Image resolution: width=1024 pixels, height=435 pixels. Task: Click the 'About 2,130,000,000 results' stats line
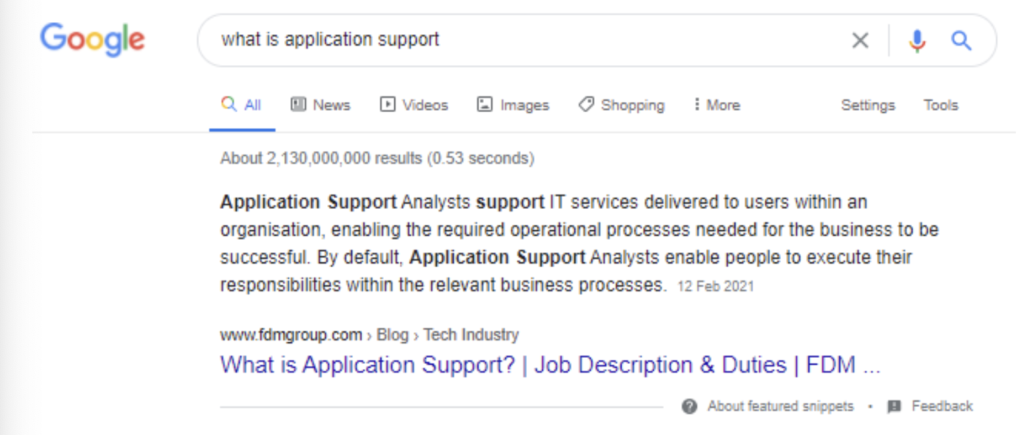tap(376, 158)
